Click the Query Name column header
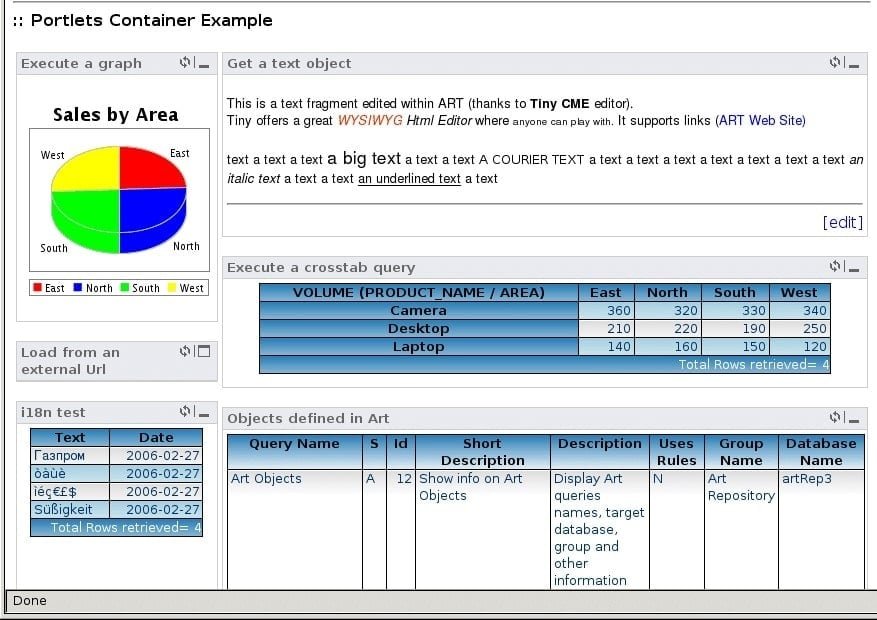This screenshot has width=877, height=620. (294, 444)
